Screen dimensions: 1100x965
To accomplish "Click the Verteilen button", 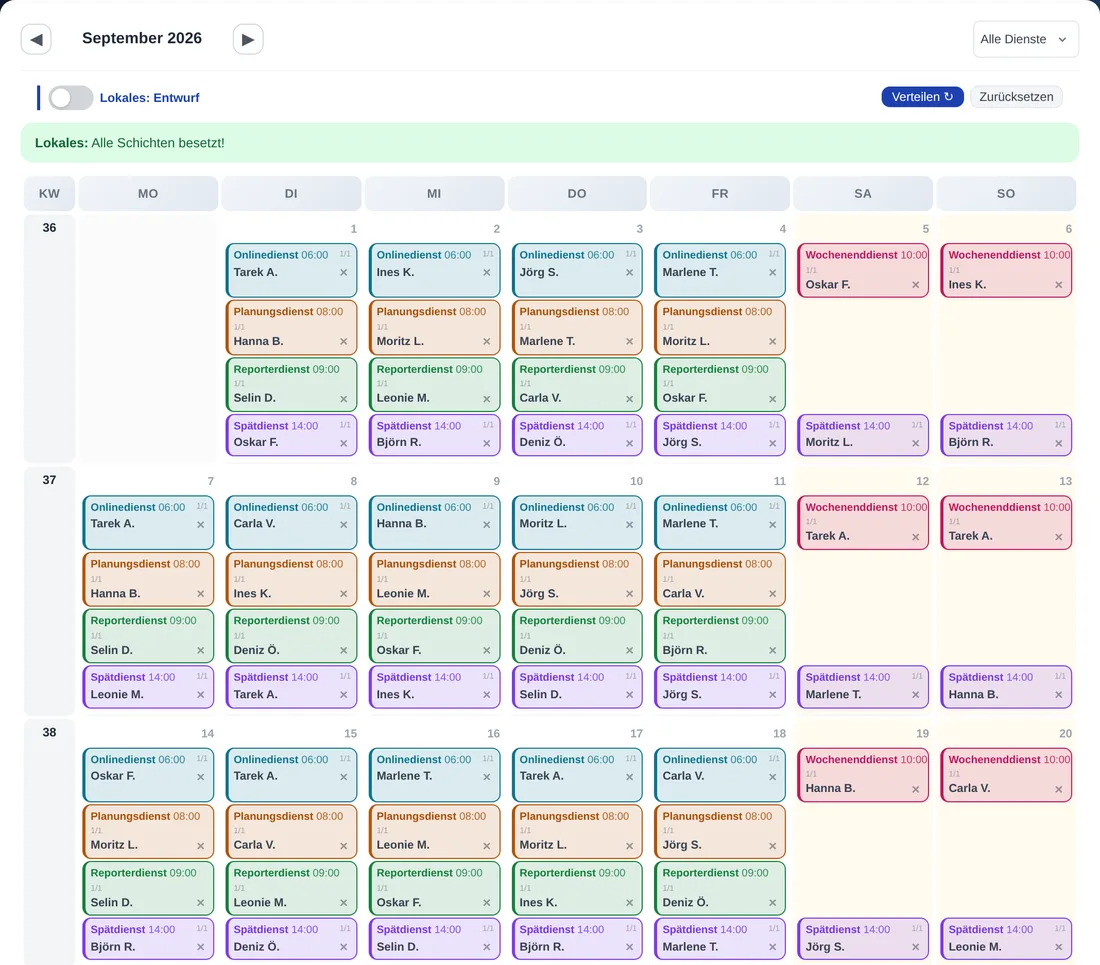I will click(x=922, y=97).
